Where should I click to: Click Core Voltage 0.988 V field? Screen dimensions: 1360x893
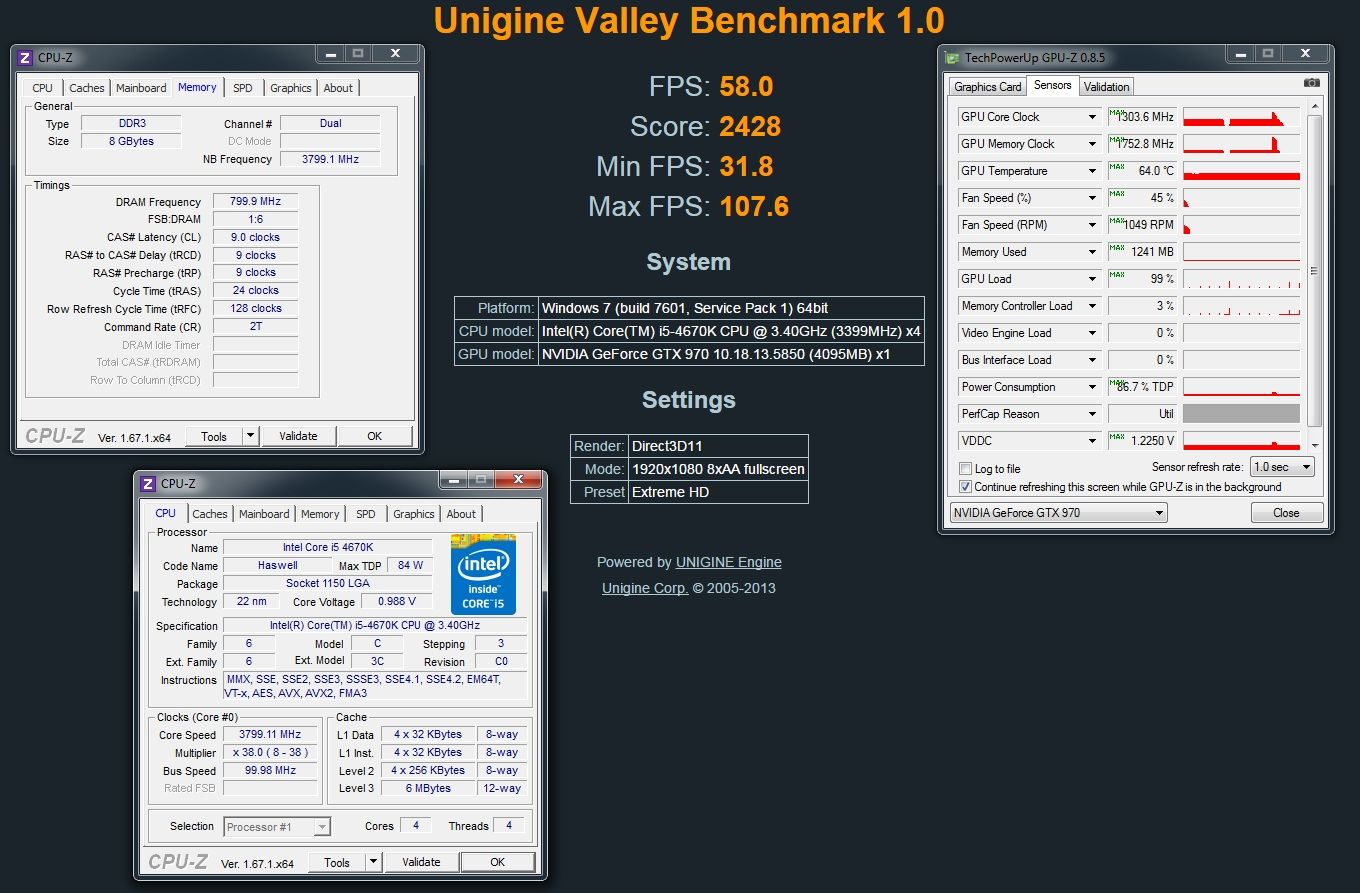[x=396, y=601]
